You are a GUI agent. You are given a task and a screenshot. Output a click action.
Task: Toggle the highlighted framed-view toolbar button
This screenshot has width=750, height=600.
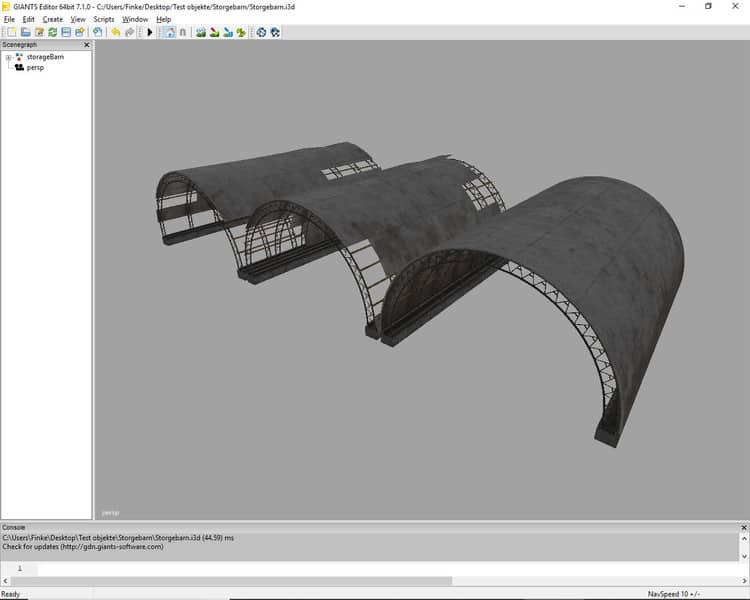[x=168, y=32]
